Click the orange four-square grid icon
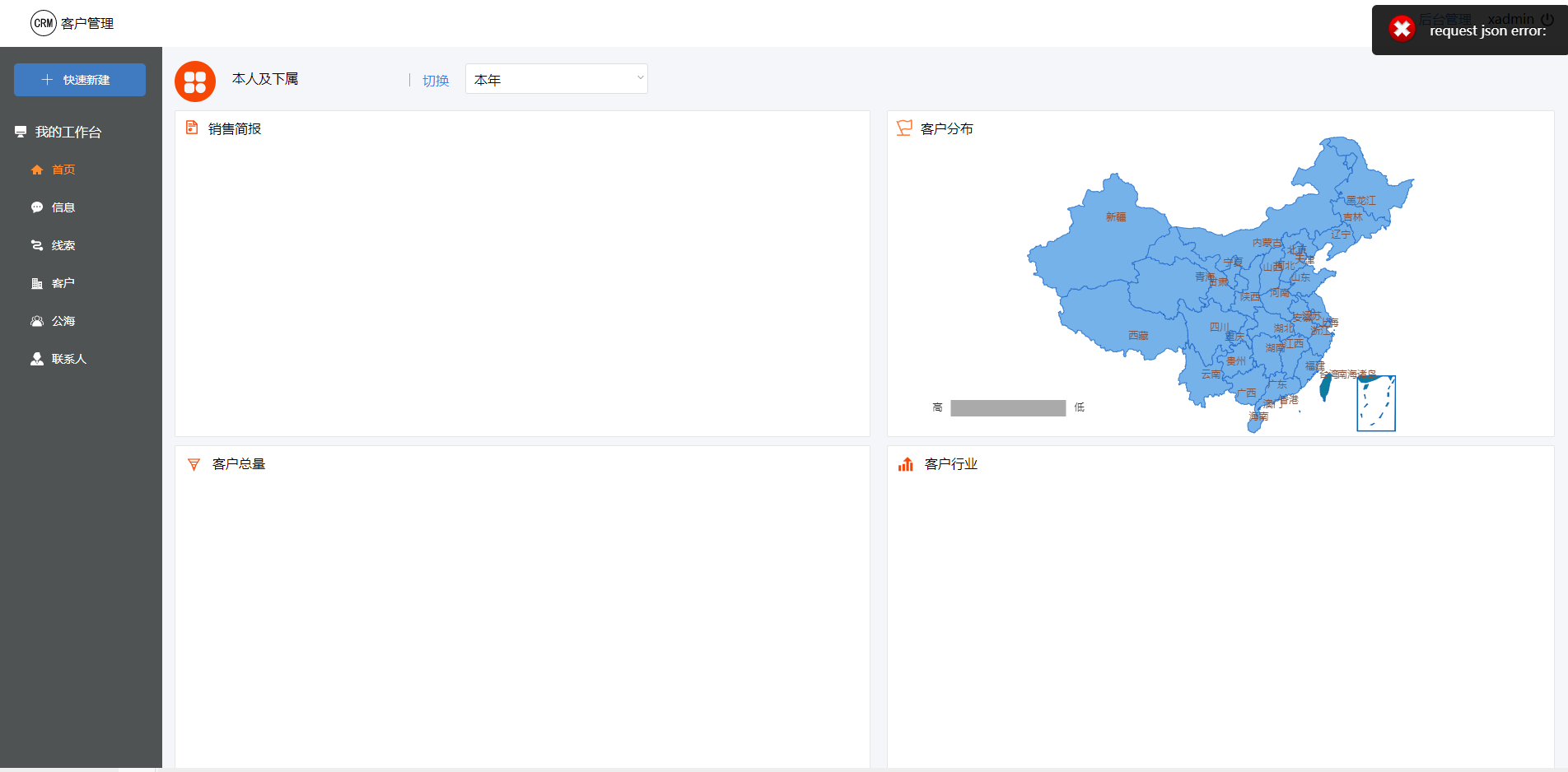Screen dimensions: 1568x772 [195, 81]
